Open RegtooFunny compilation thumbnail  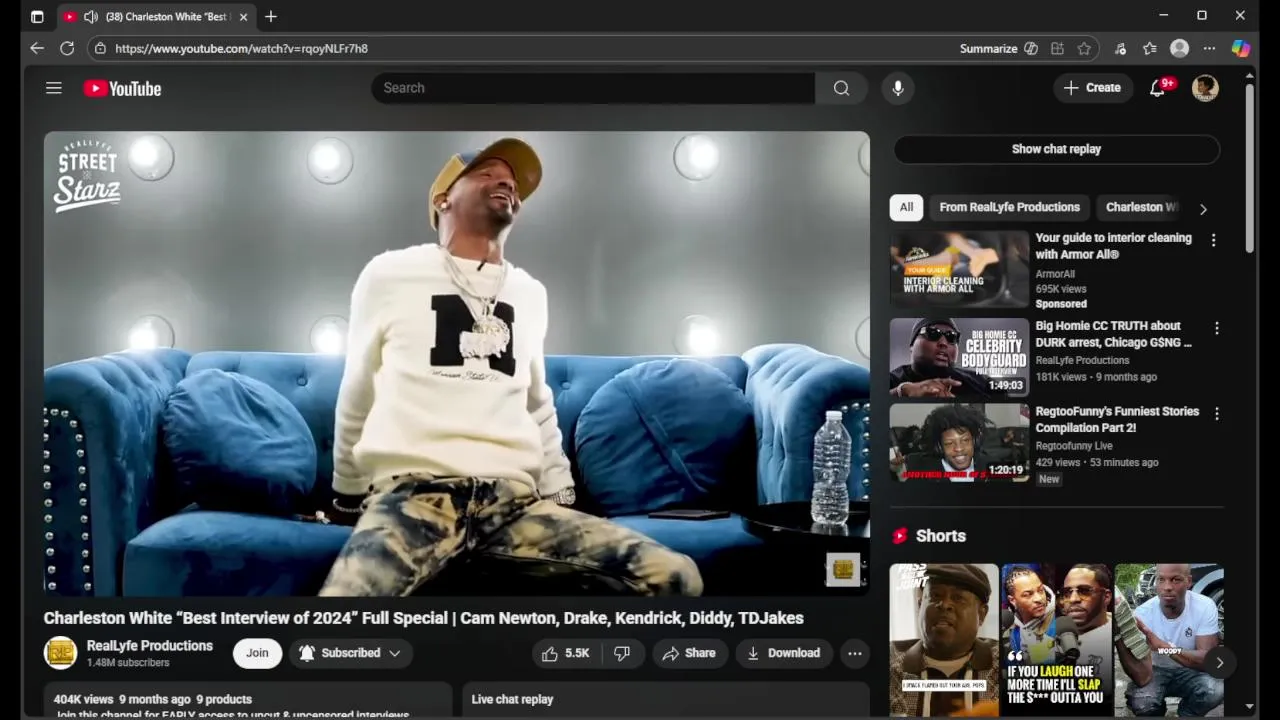959,443
